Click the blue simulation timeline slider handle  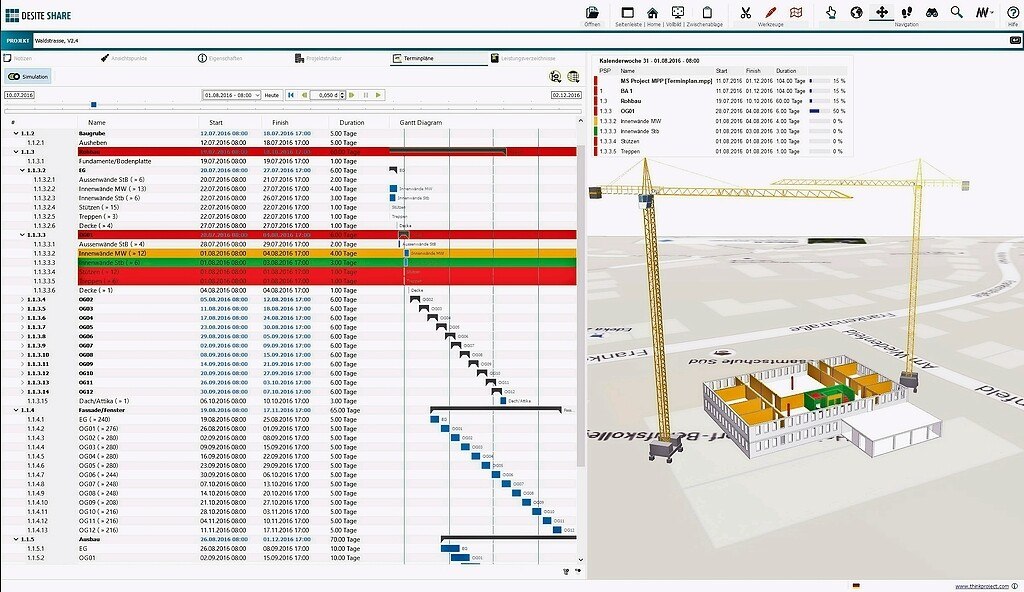pos(93,105)
